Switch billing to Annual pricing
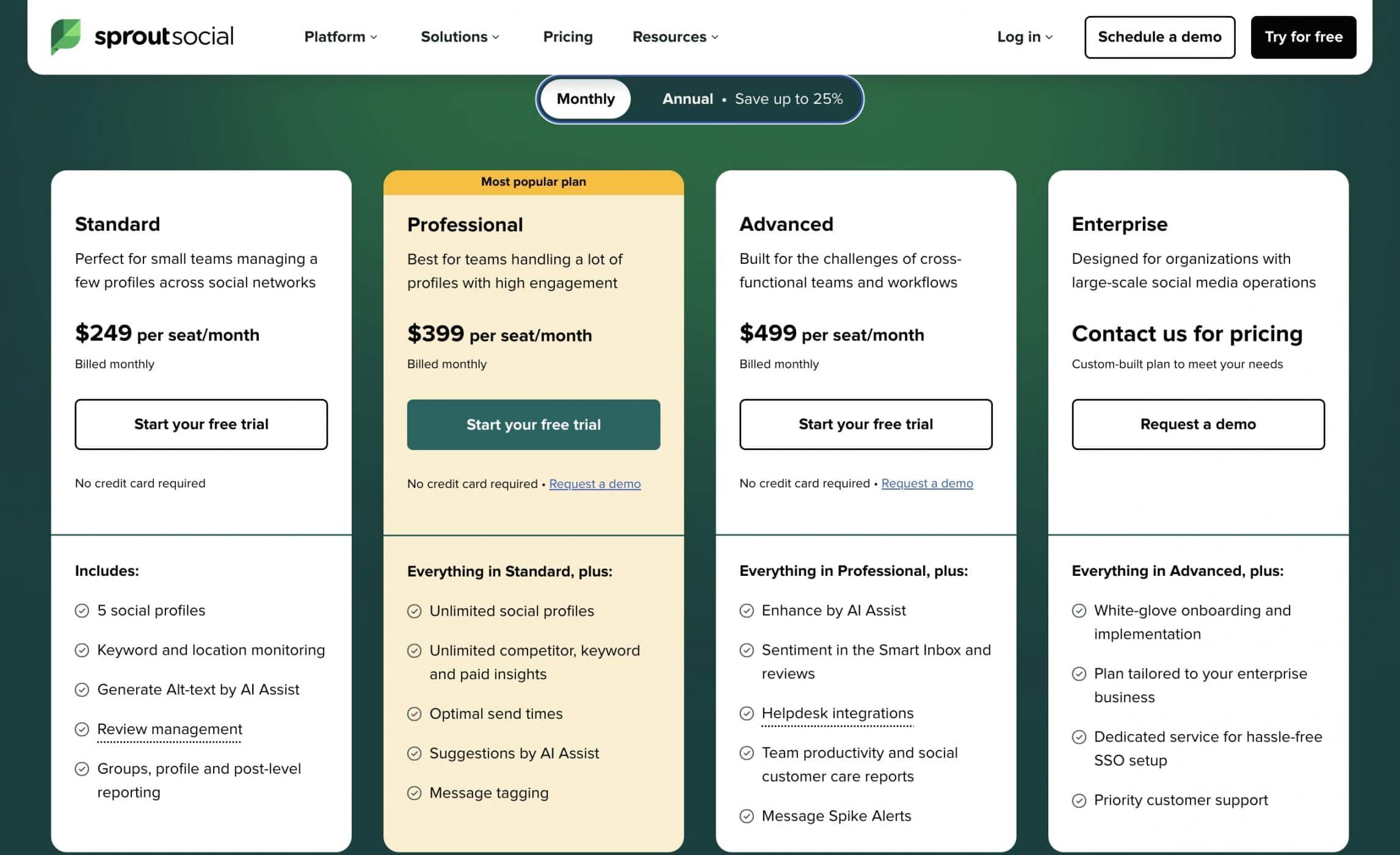The width and height of the screenshot is (1400, 855). [x=752, y=99]
